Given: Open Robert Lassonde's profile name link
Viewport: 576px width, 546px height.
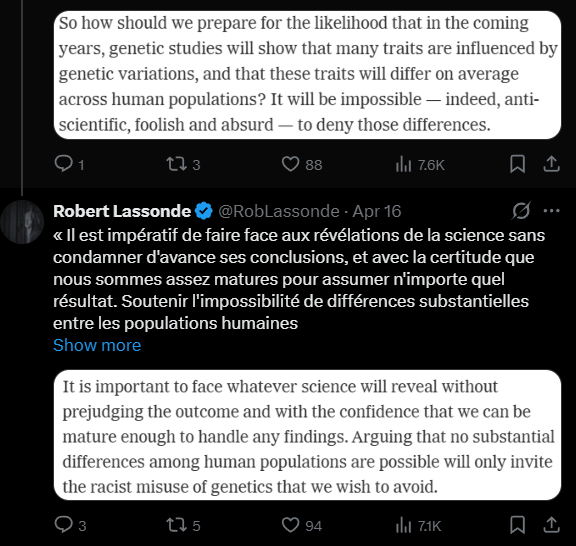Looking at the screenshot, I should (122, 211).
